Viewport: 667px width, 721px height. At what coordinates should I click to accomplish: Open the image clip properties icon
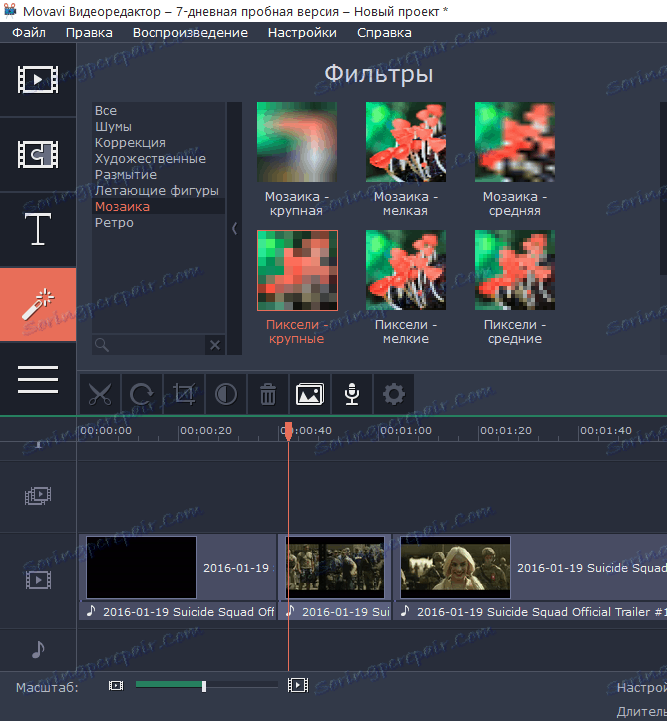[310, 395]
